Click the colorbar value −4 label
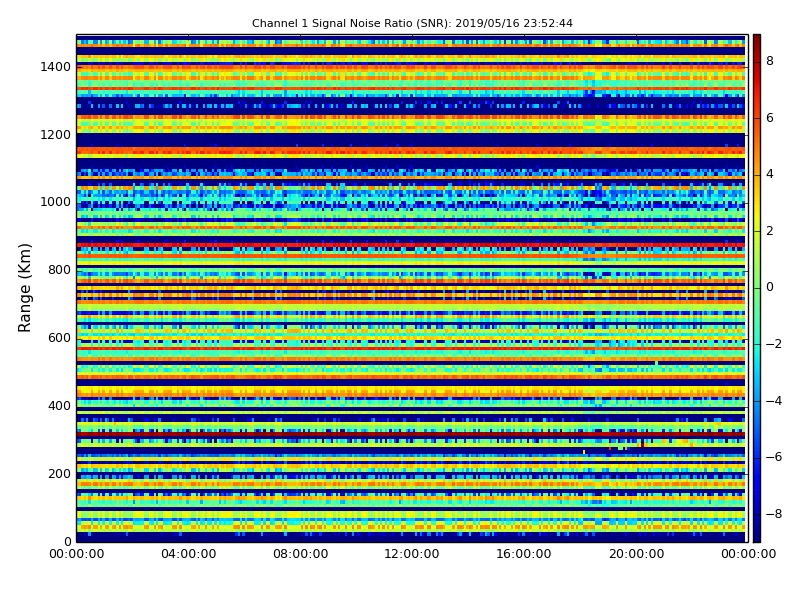Viewport: 800px width, 600px height. pyautogui.click(x=774, y=401)
